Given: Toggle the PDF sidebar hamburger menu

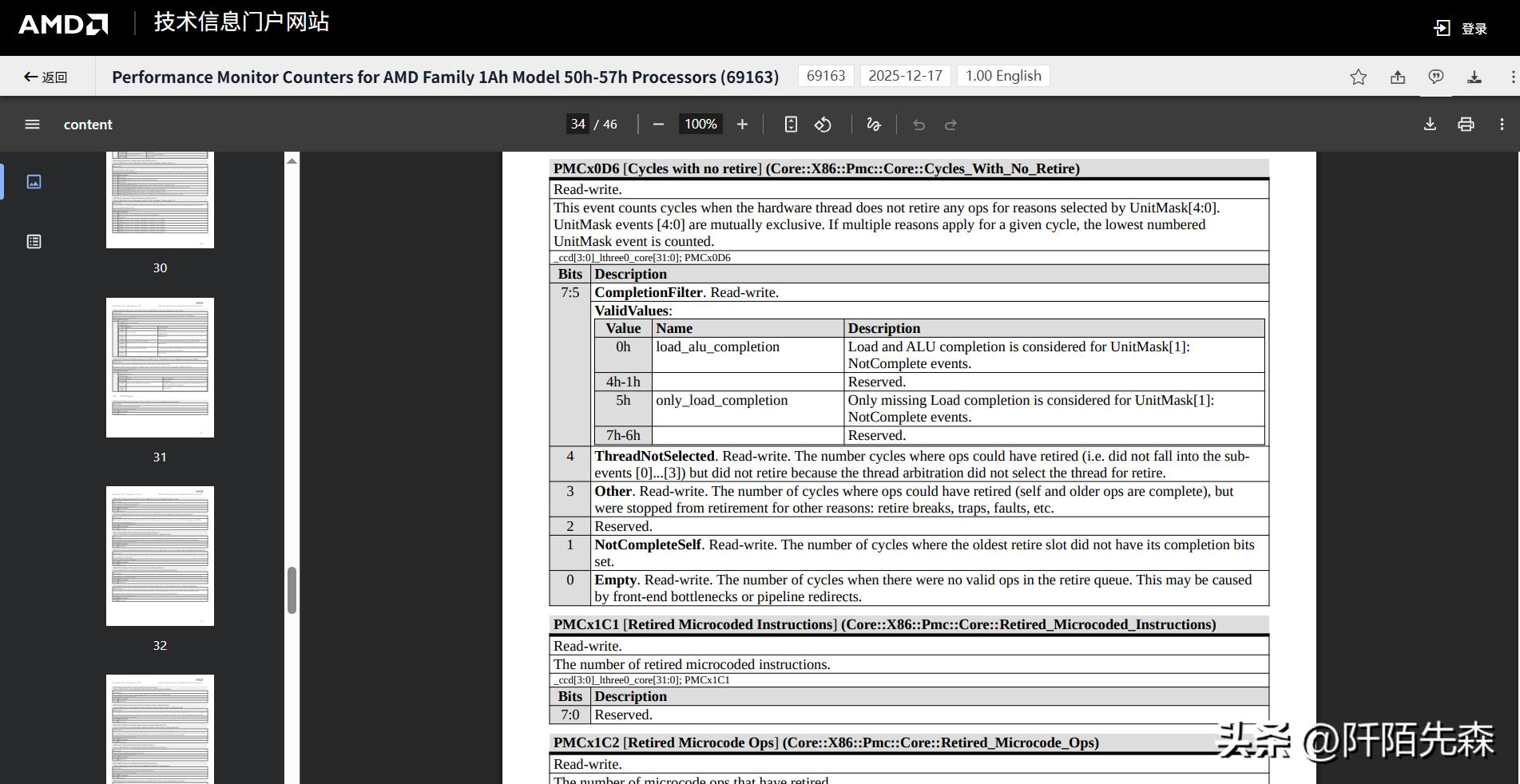Looking at the screenshot, I should [32, 125].
